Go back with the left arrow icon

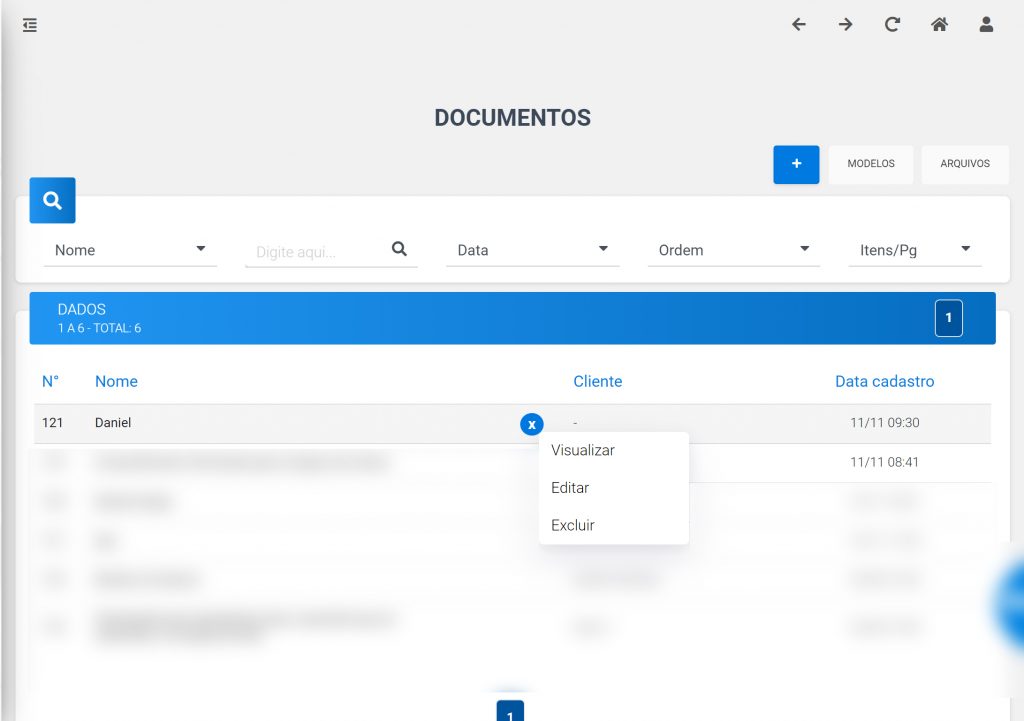(799, 25)
